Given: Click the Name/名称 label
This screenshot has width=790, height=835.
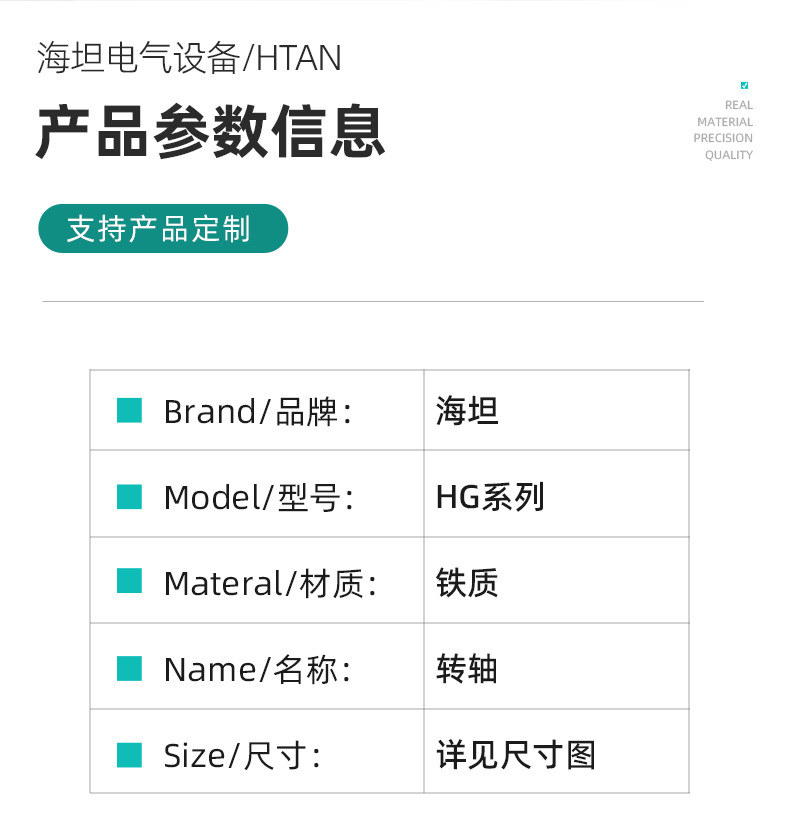Looking at the screenshot, I should pos(257,669).
